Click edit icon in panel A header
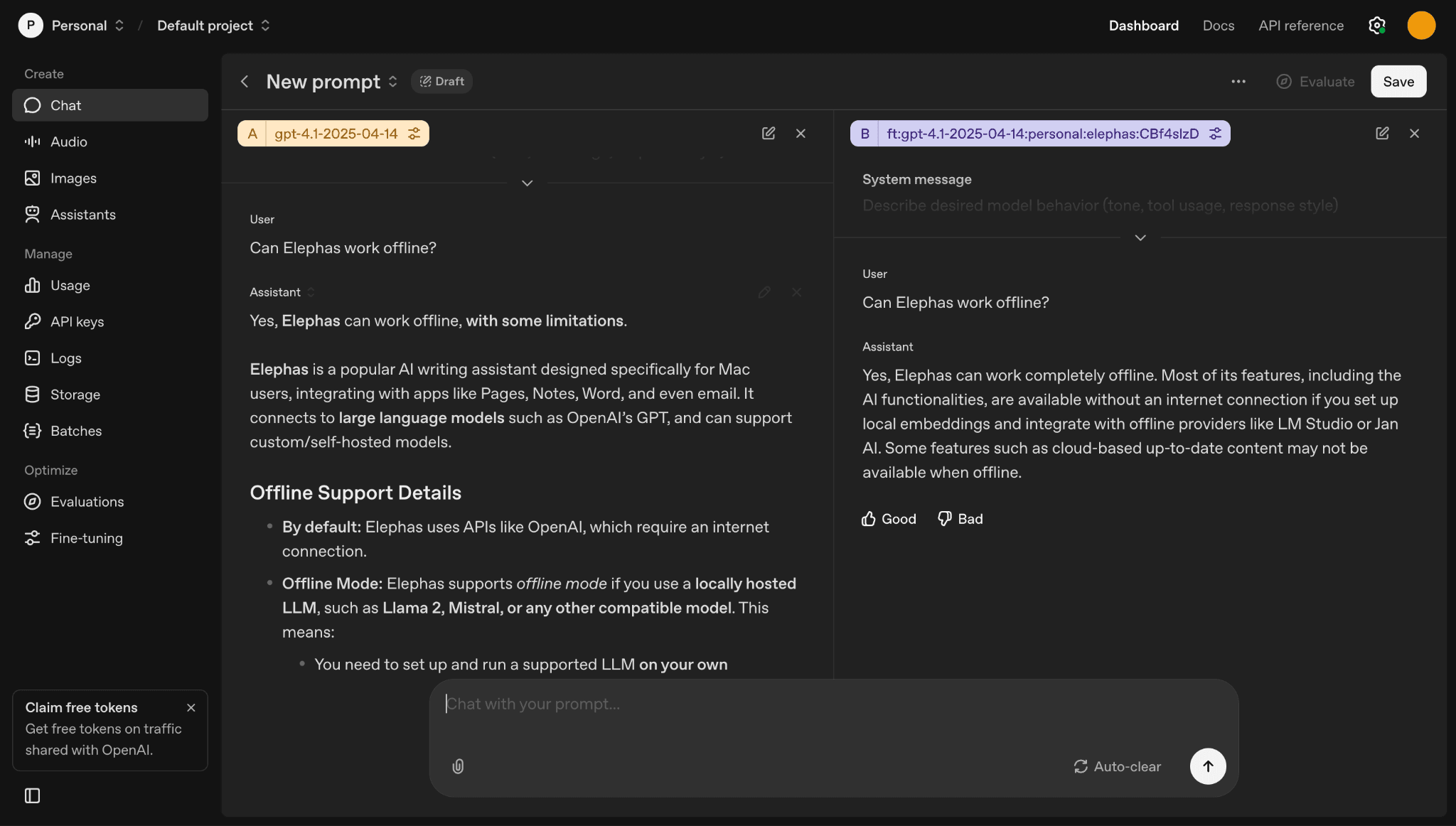The image size is (1456, 826). point(768,134)
